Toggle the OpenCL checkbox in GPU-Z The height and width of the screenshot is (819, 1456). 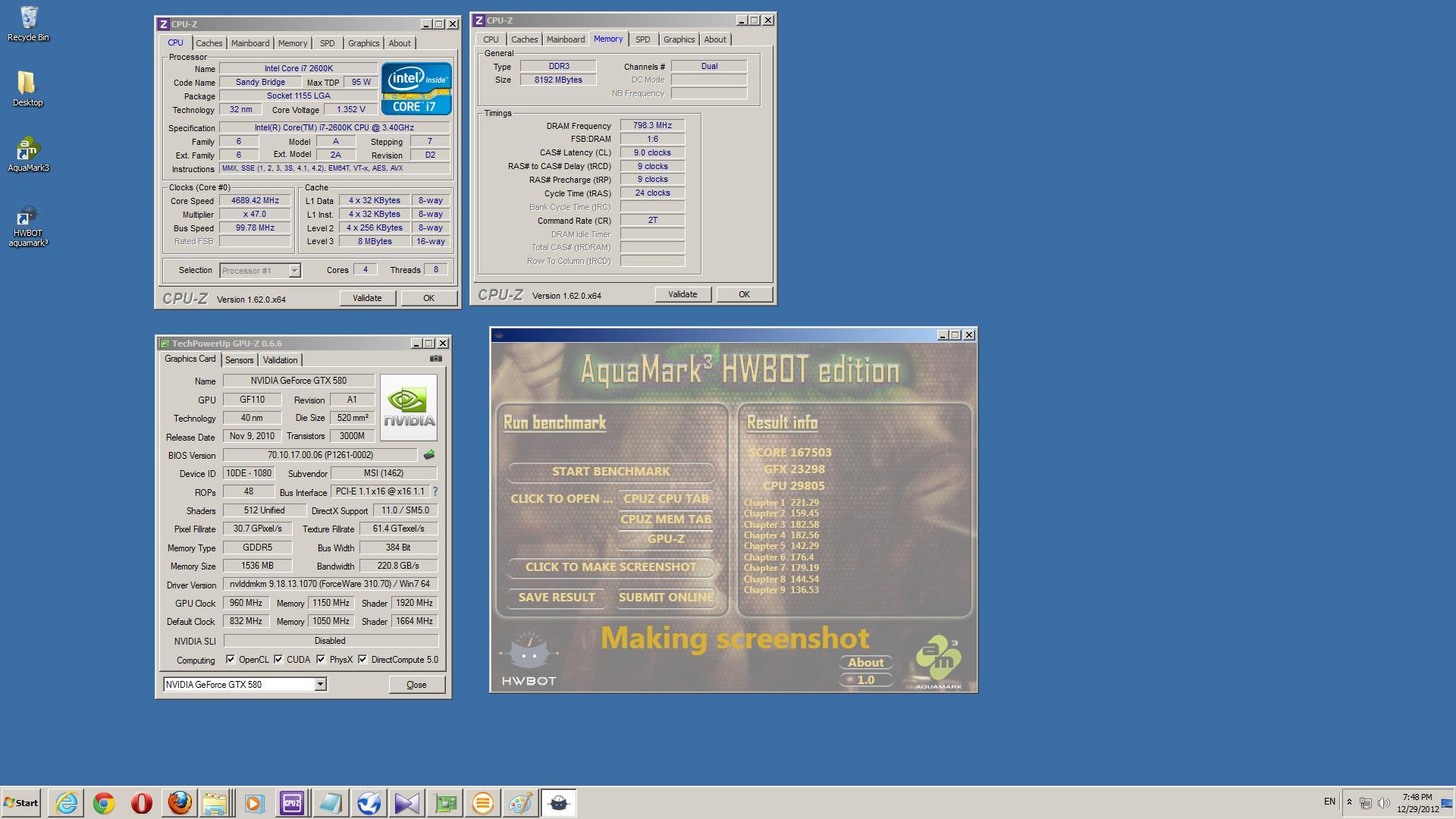(231, 660)
